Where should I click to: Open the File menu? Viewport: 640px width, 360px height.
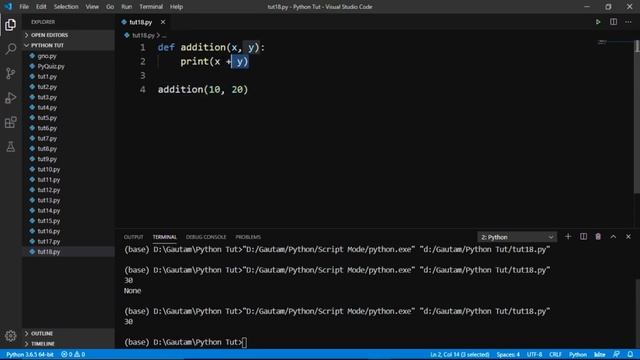point(24,7)
